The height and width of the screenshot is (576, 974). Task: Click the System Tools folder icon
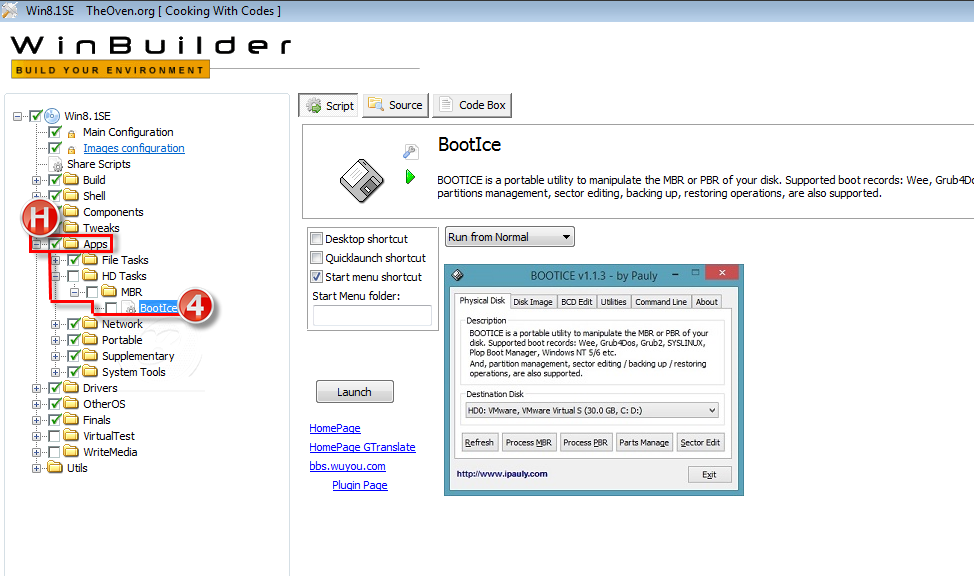[x=90, y=372]
